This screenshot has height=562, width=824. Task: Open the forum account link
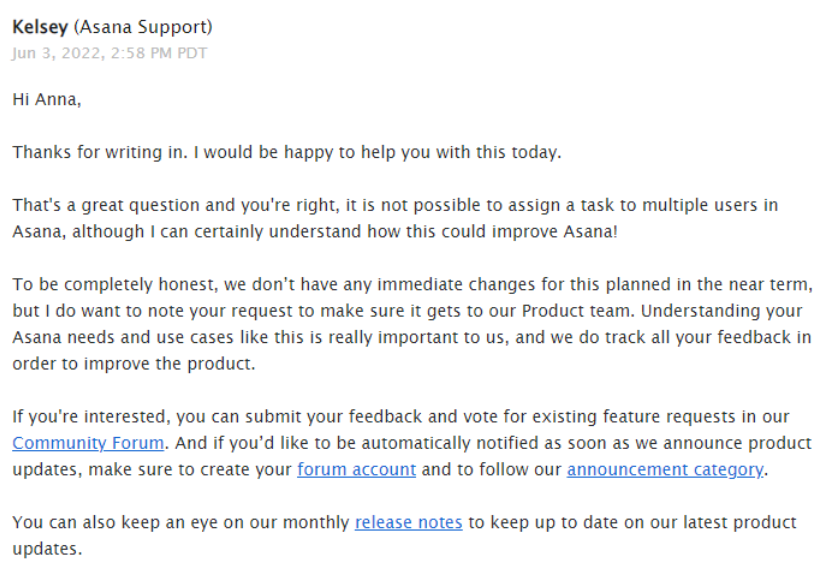pos(356,469)
